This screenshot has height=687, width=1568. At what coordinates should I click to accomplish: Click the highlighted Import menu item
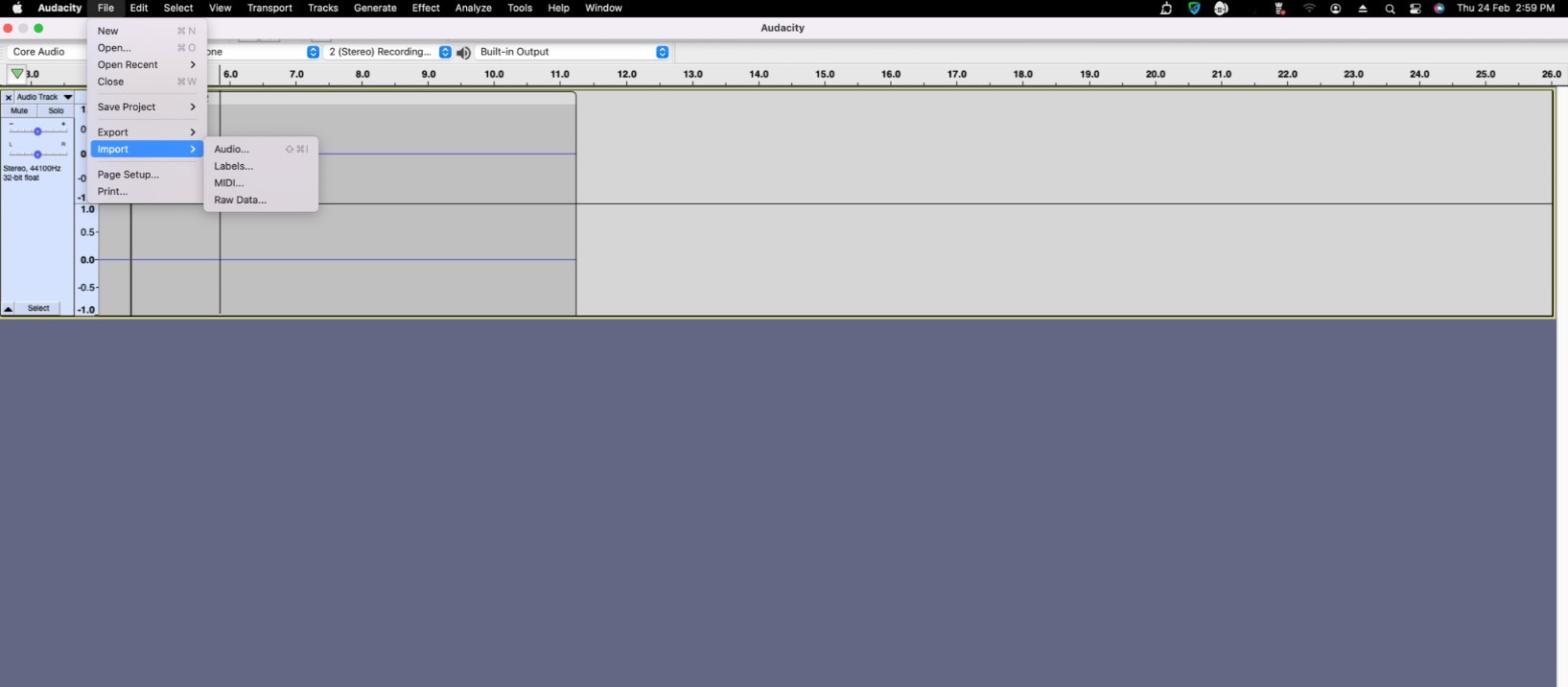(x=147, y=150)
